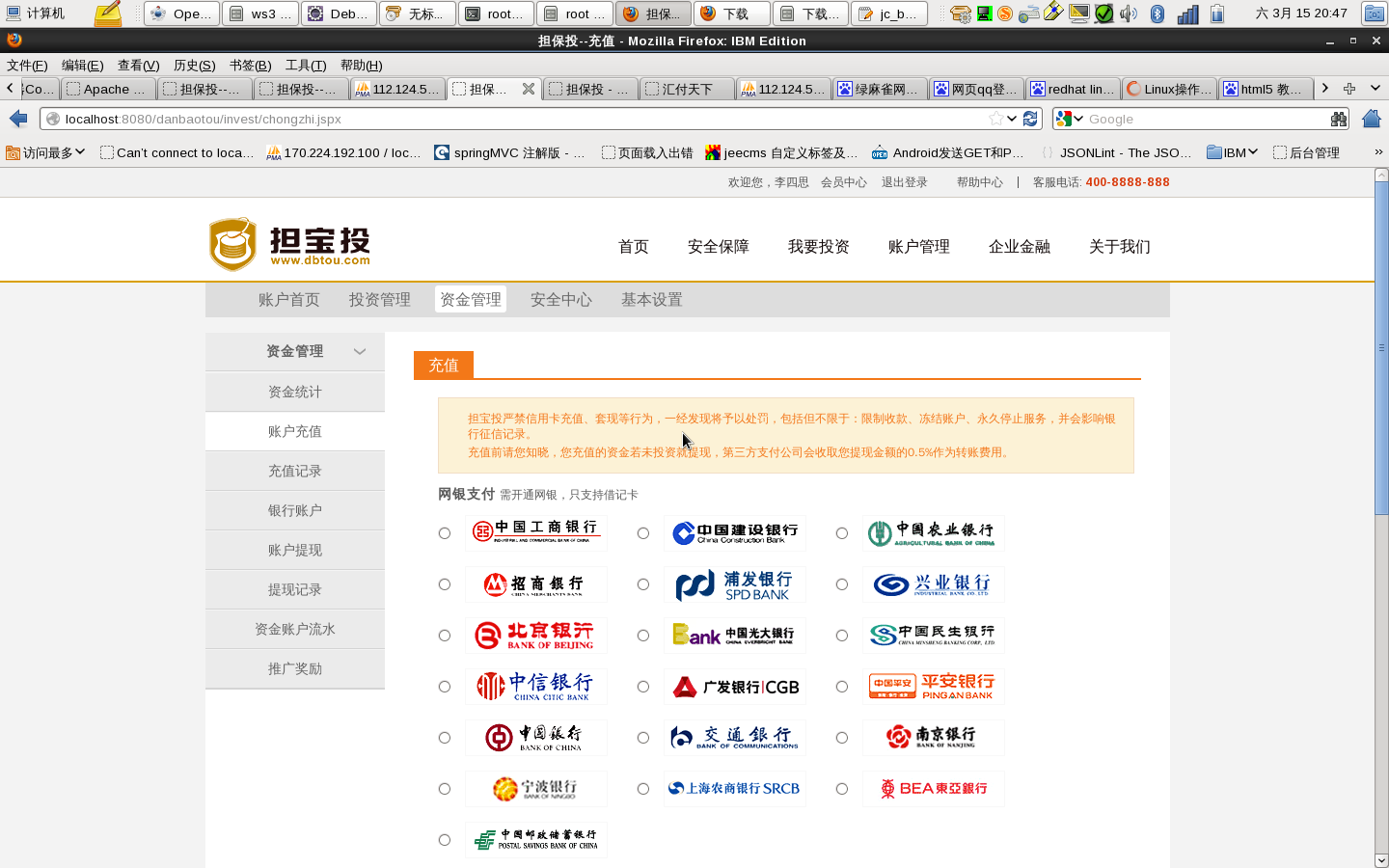Open the Firefox home page icon
This screenshot has height=868, width=1389.
tap(1371, 119)
